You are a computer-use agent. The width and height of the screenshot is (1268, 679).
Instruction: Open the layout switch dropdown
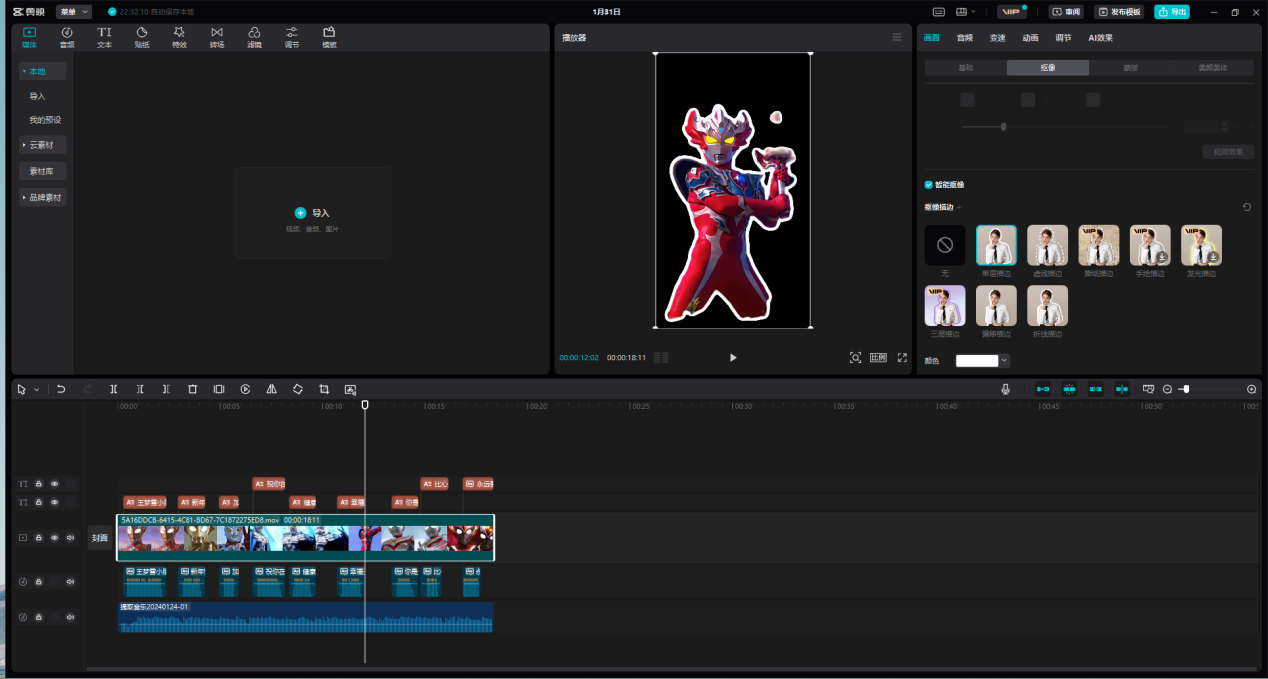click(x=966, y=12)
